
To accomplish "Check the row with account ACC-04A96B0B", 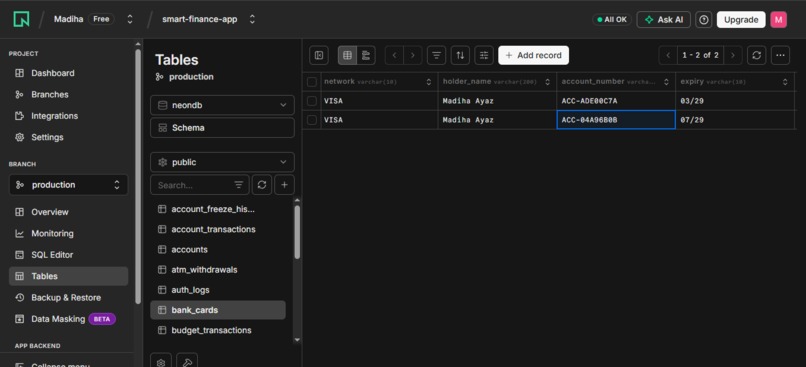I will click(312, 120).
